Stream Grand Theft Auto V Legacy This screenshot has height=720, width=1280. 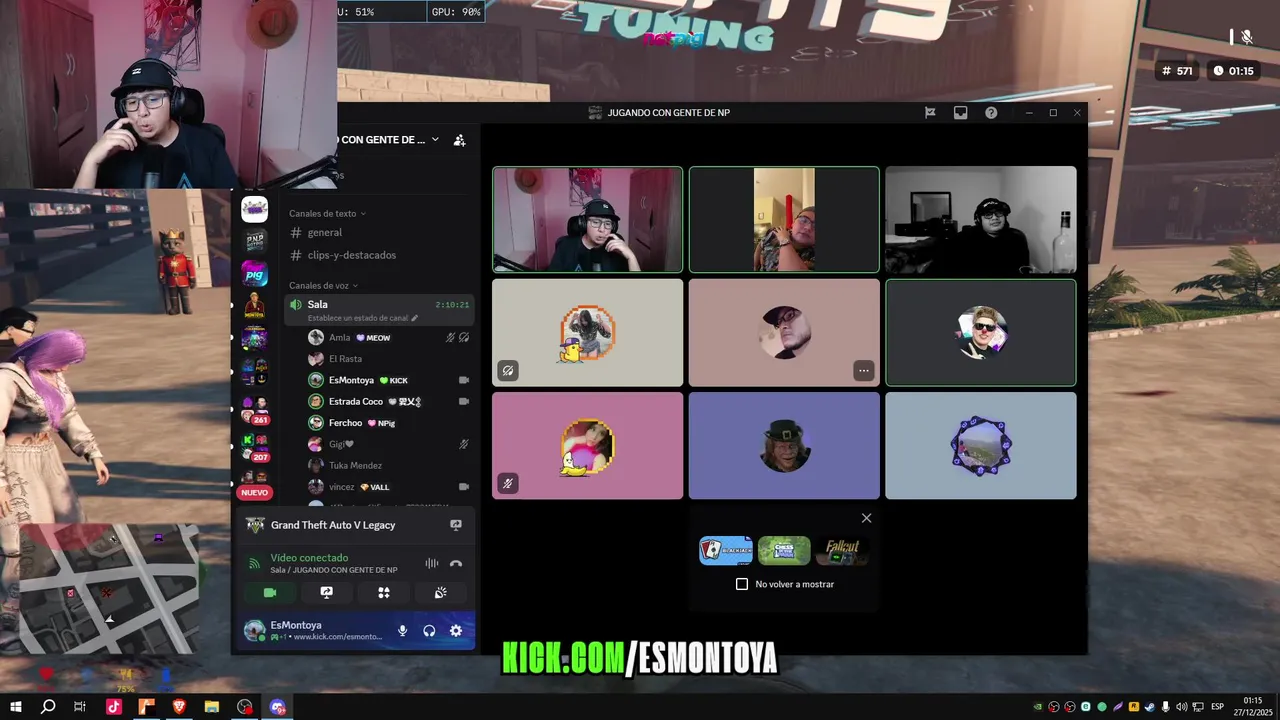(456, 525)
